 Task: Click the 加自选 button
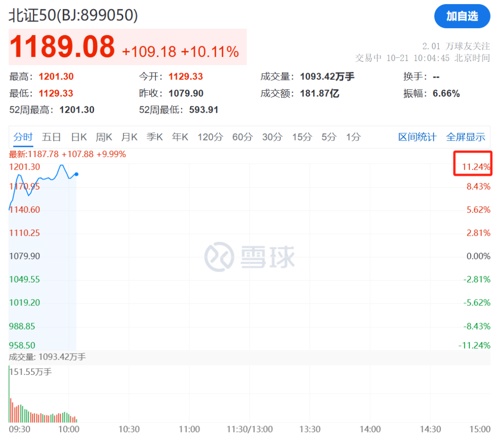[462, 16]
